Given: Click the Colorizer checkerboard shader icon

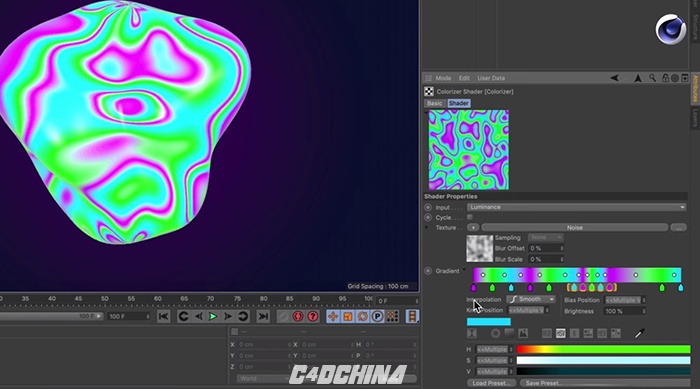Looking at the screenshot, I should 429,92.
